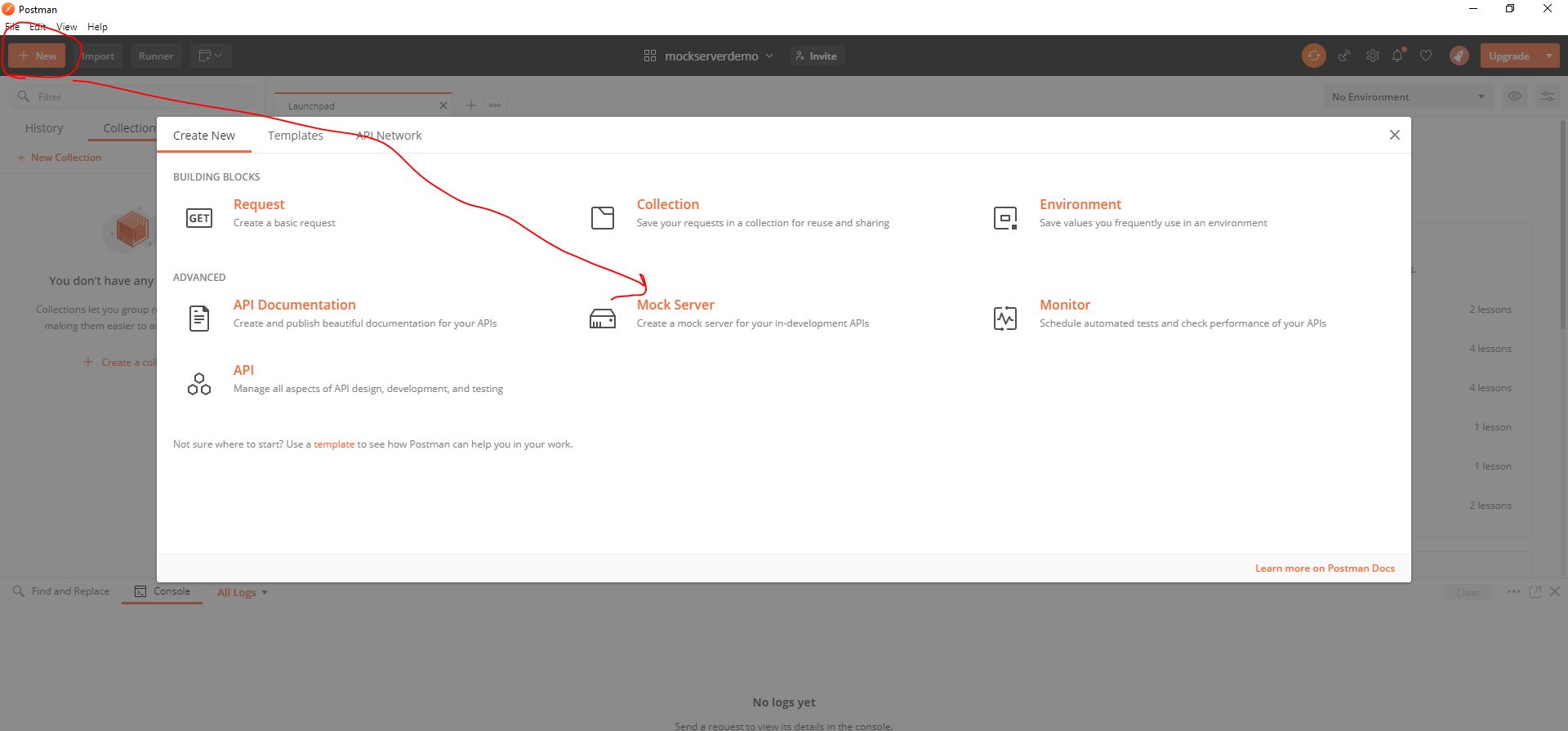Open the No Environment dropdown
This screenshot has width=1568, height=731.
(x=1409, y=96)
